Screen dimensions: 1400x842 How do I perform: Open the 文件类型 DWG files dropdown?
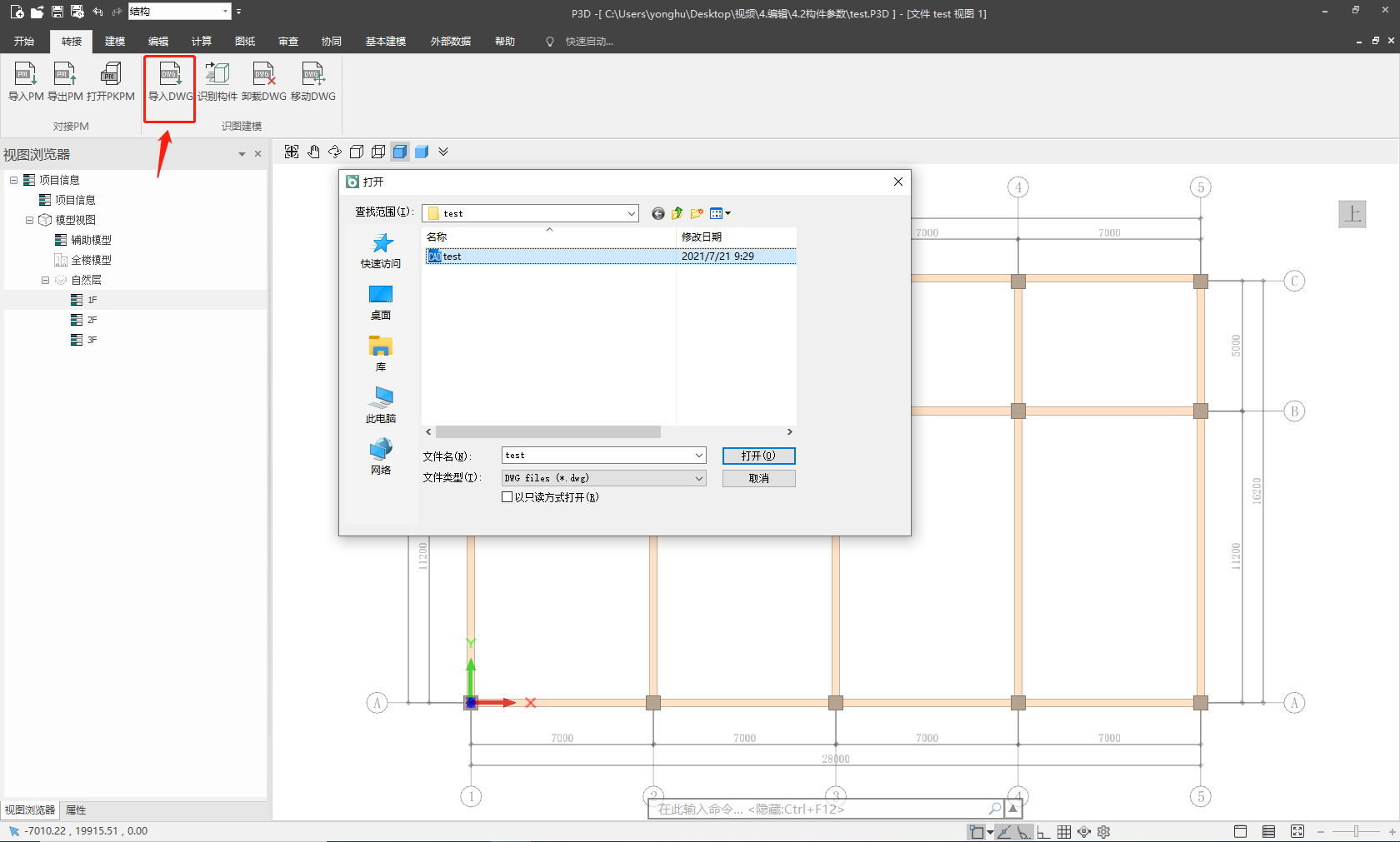coord(698,478)
